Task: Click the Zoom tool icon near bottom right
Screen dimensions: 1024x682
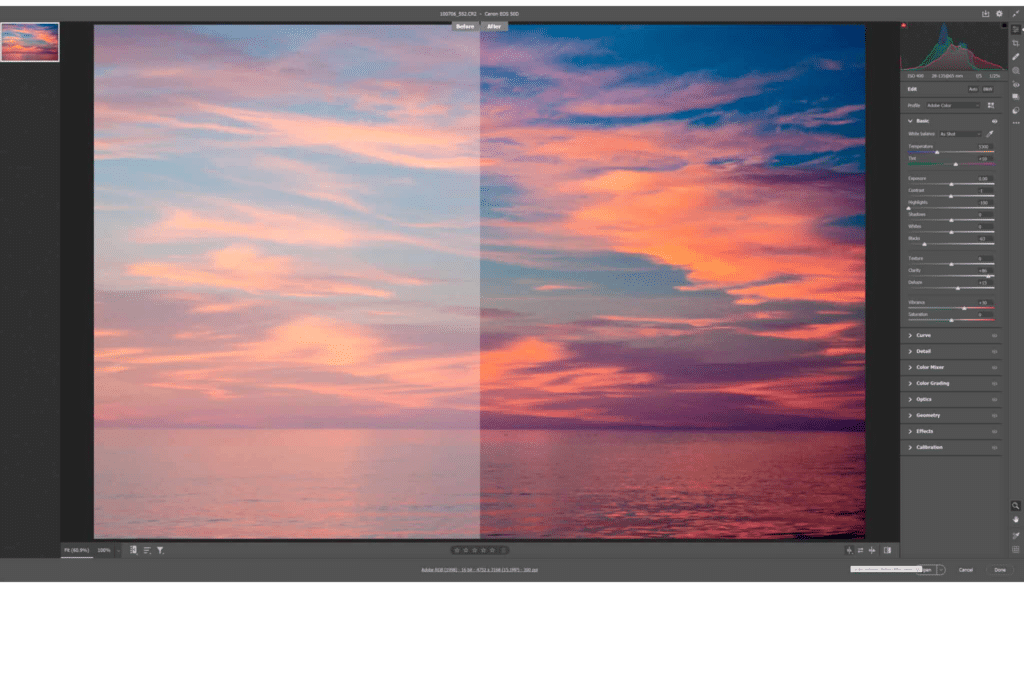Action: pos(1016,505)
